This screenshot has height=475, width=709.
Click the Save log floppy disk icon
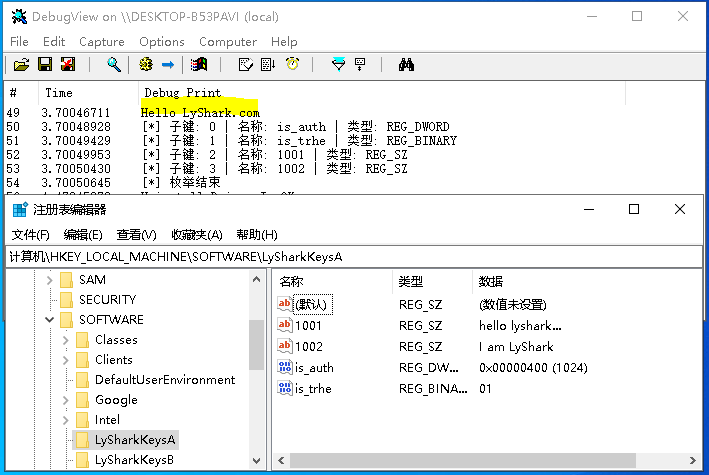44,65
